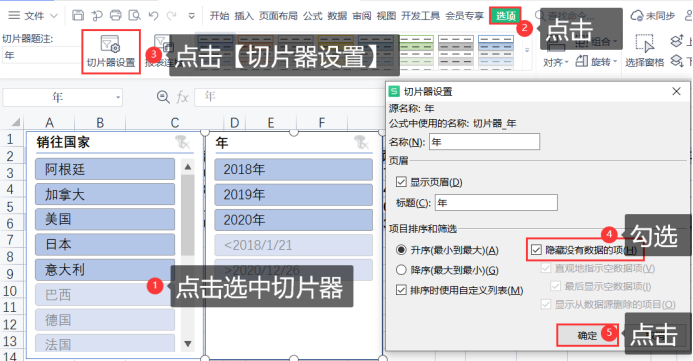The width and height of the screenshot is (693, 361).
Task: Close the 切片器设置 dialog
Action: point(676,91)
